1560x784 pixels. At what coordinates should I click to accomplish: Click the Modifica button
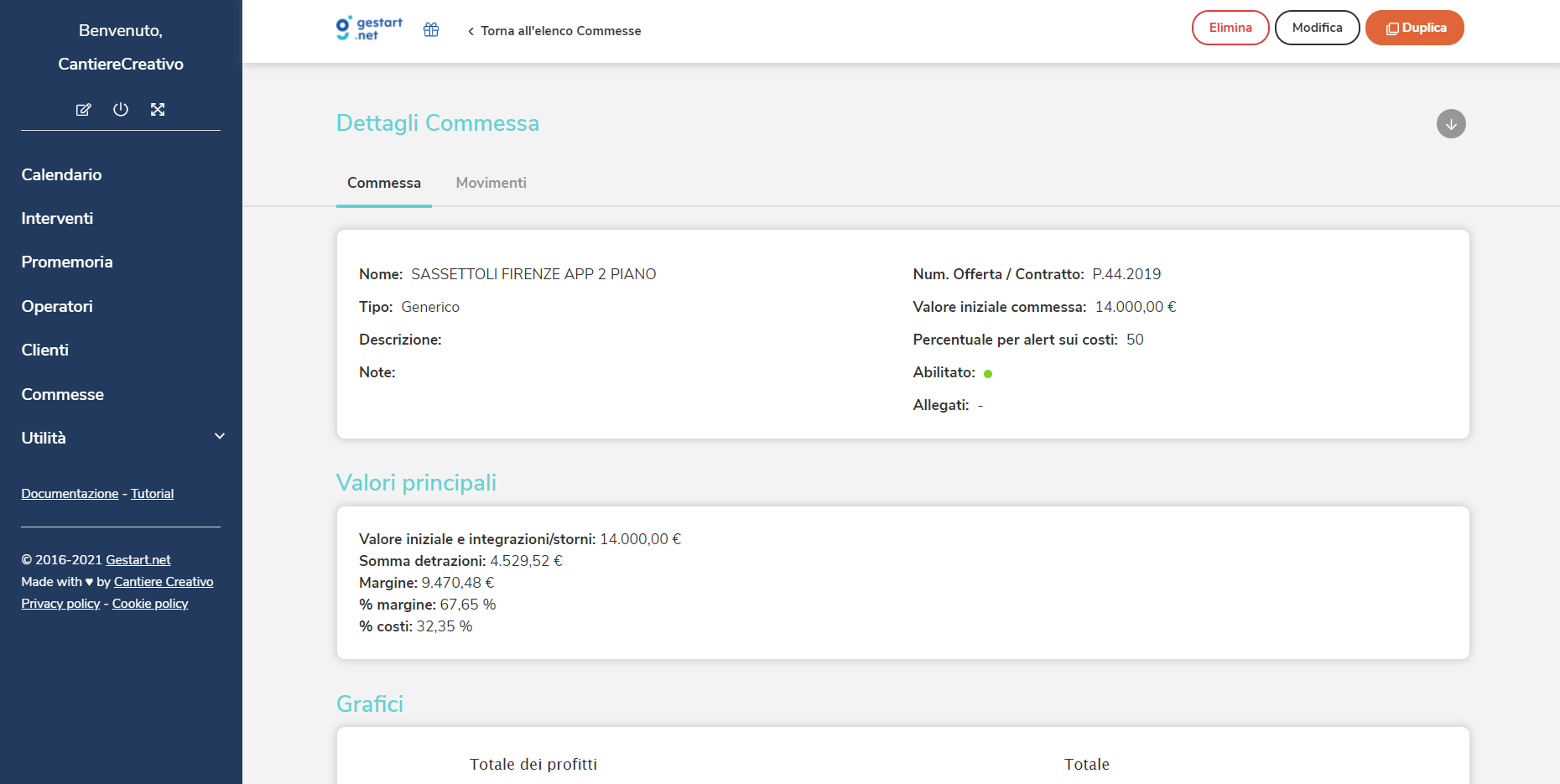[x=1317, y=28]
